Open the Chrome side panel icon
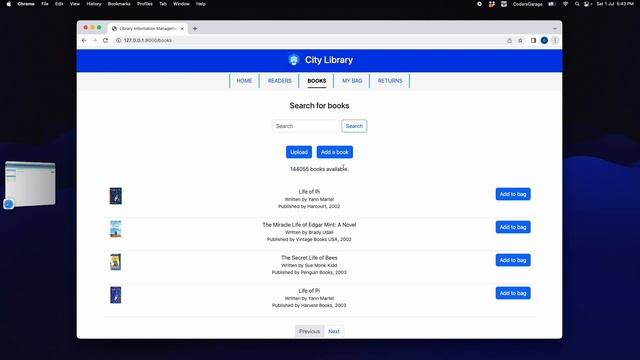The image size is (640, 360). tap(533, 40)
